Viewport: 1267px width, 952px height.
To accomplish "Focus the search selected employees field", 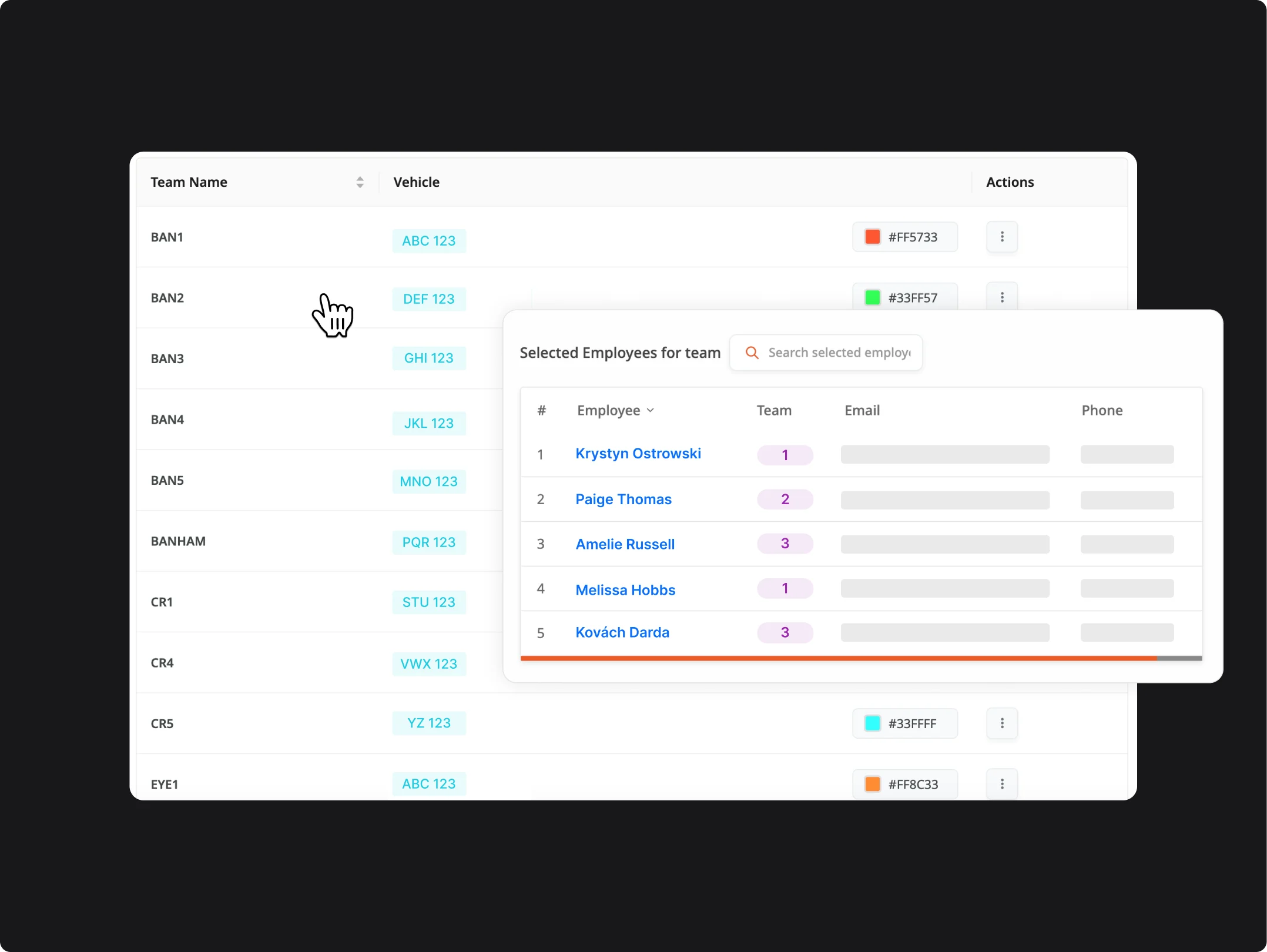I will 839,353.
